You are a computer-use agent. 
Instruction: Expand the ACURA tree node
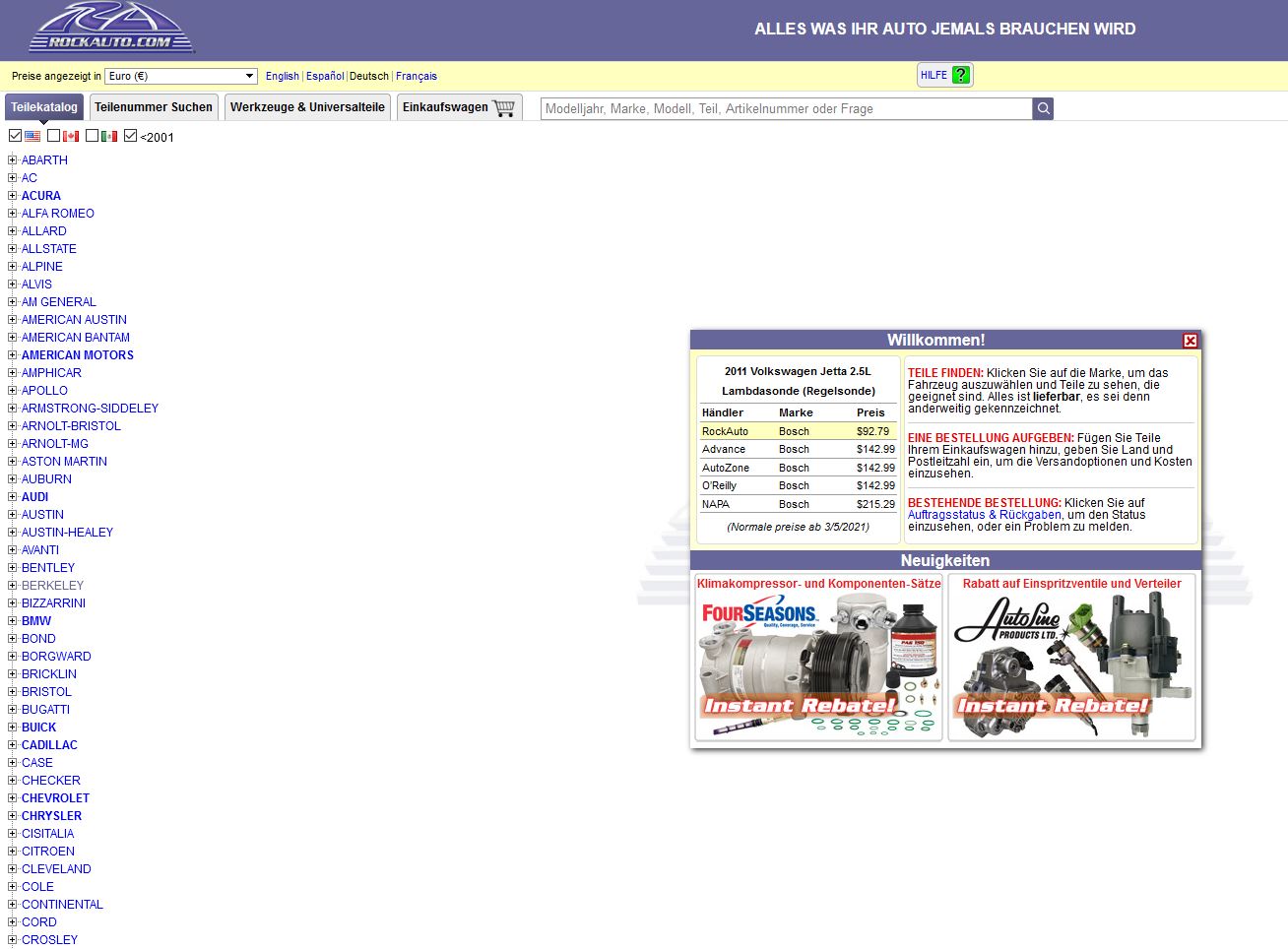click(13, 195)
